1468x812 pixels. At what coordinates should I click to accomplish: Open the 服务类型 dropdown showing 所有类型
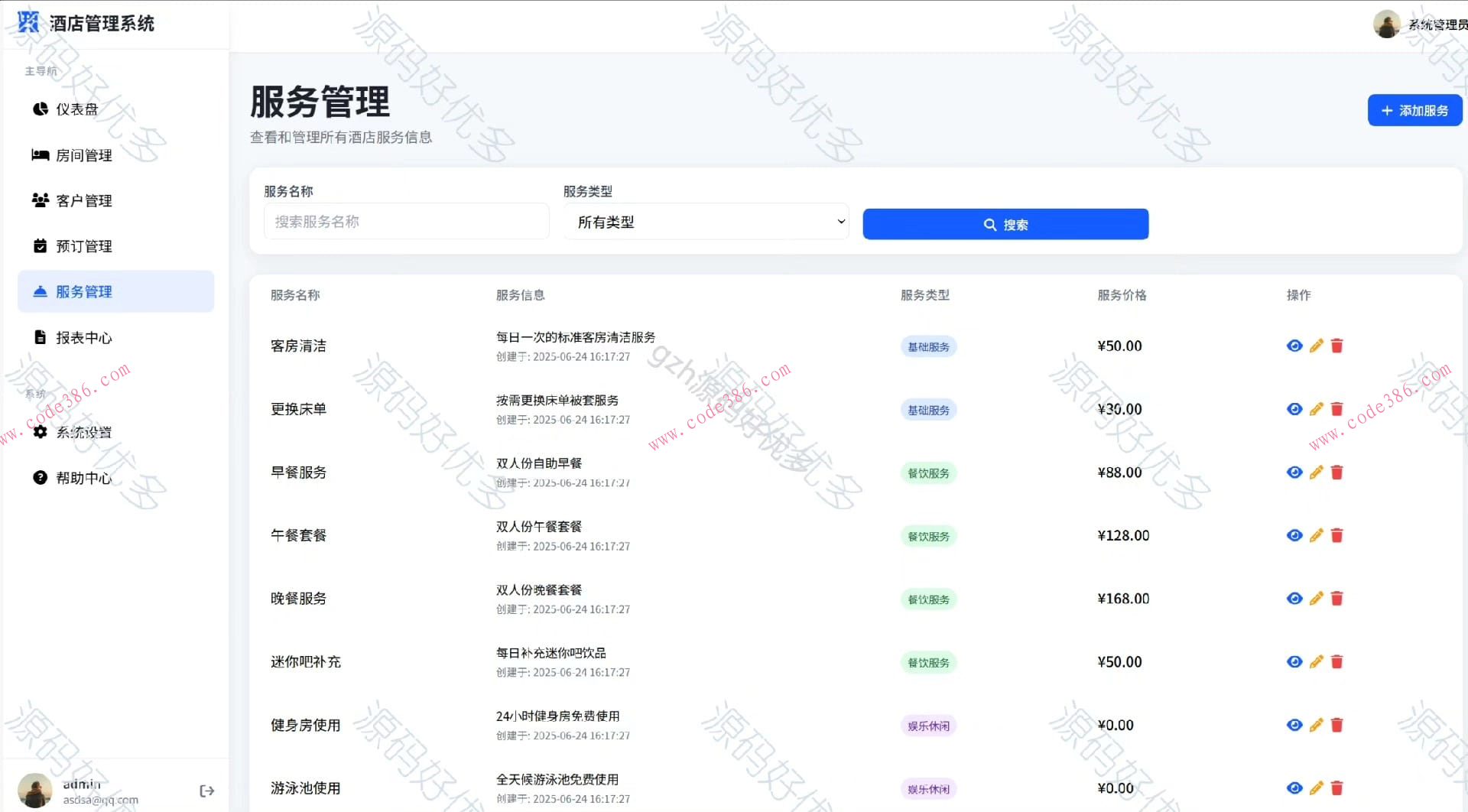tap(705, 221)
